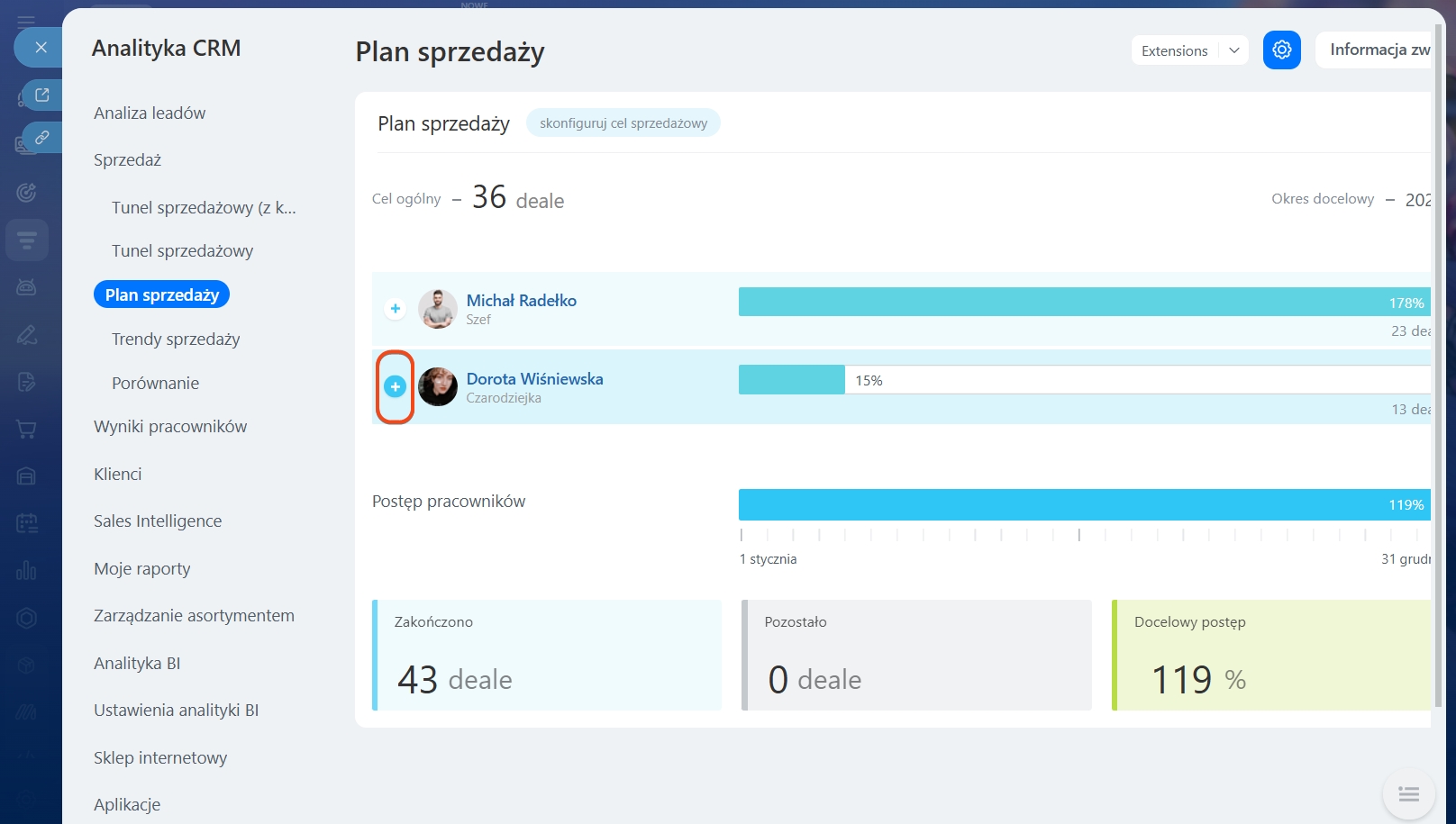
Task: Open Zarządzanie asortymentem section
Action: [194, 616]
